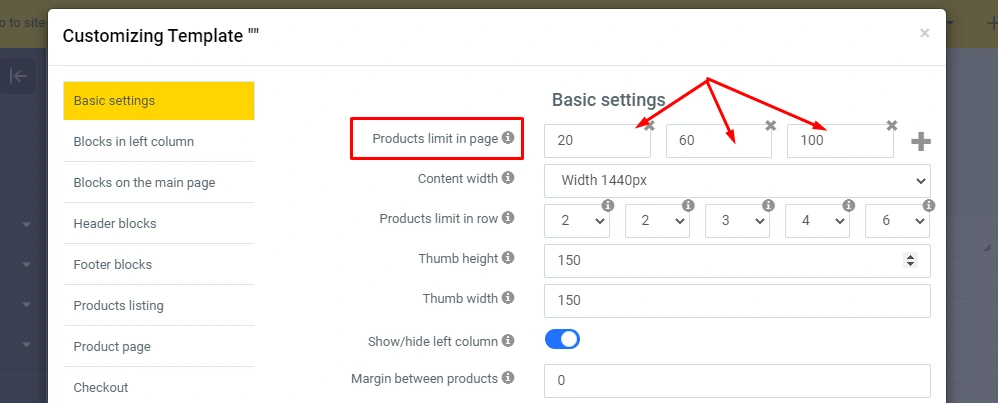Collapse the sidebar with the arrow icon
998x403 pixels.
click(17, 76)
